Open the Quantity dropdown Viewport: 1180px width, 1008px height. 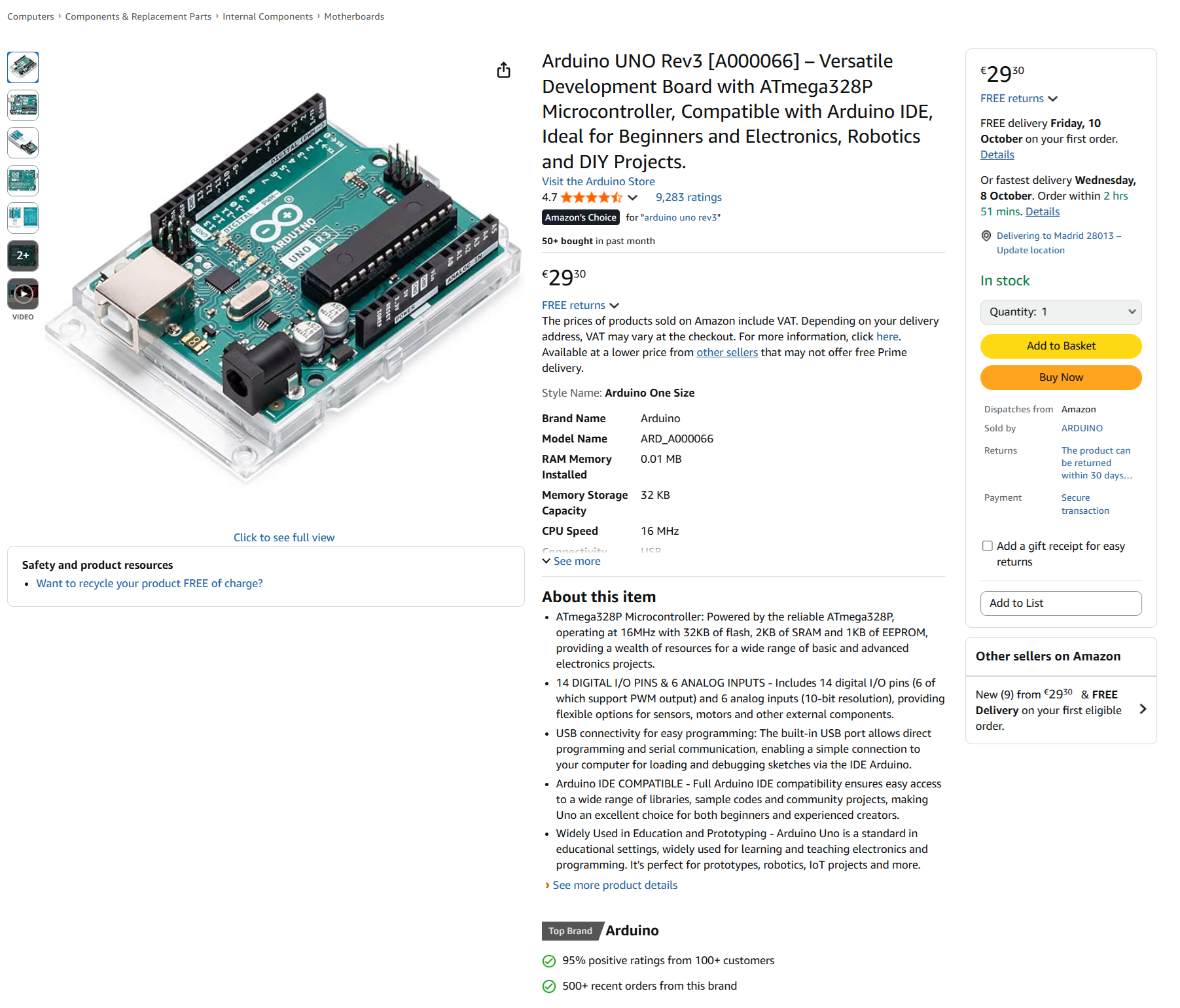pos(1060,312)
